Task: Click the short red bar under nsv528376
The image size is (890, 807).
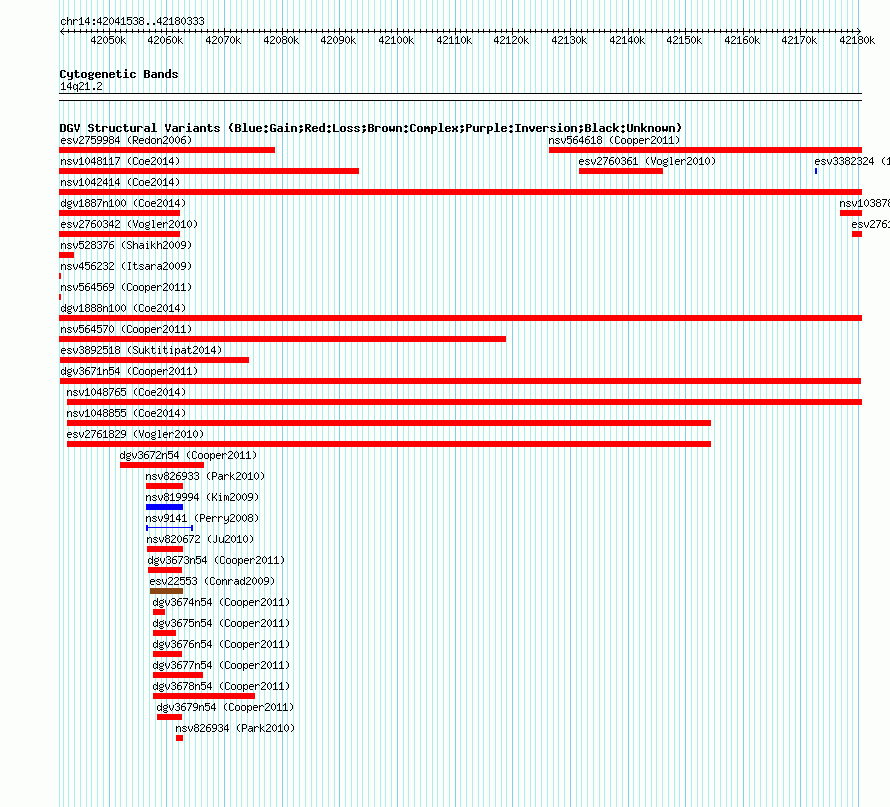Action: pos(66,255)
